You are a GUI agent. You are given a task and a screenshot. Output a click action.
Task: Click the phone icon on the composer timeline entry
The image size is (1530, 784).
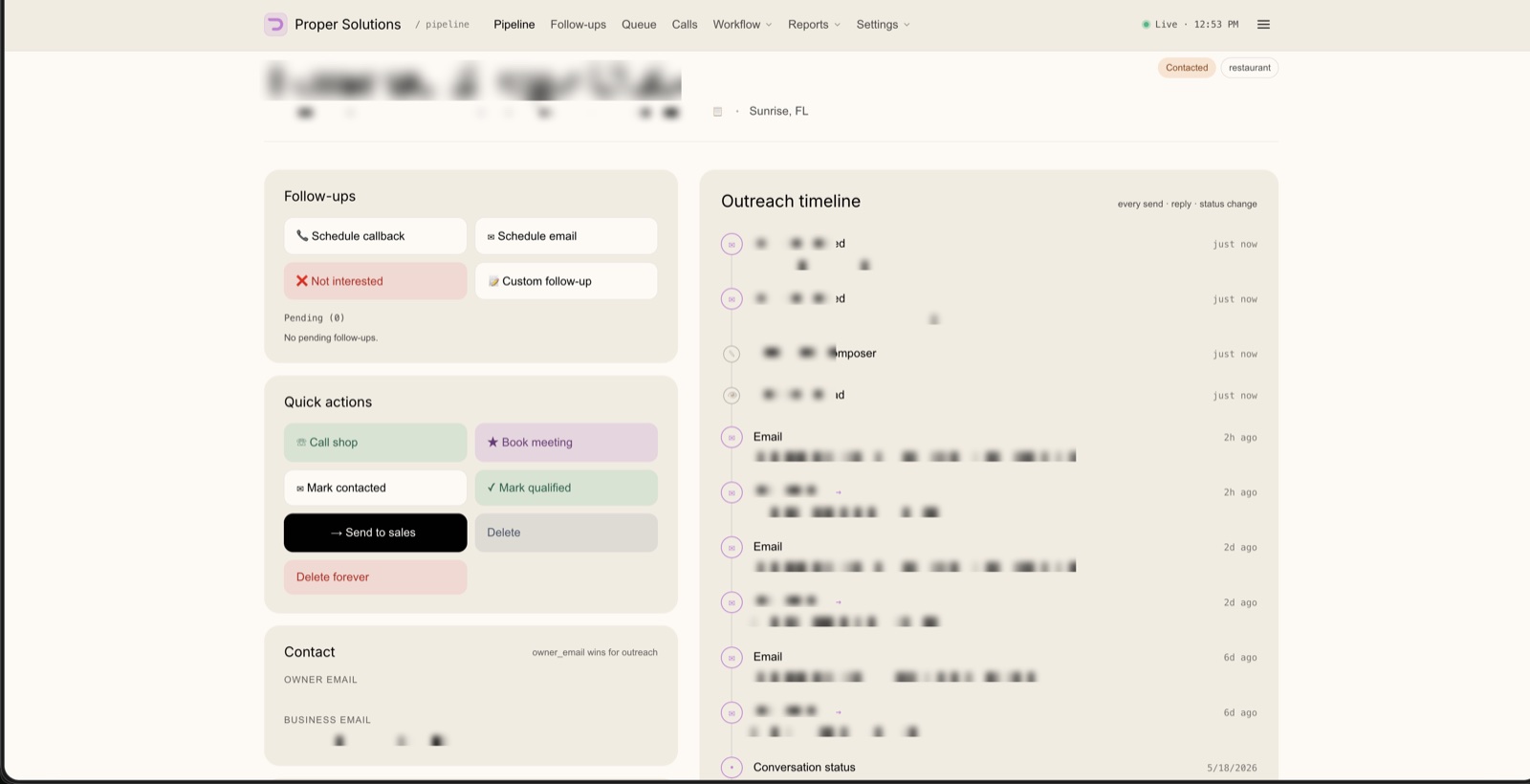(732, 354)
